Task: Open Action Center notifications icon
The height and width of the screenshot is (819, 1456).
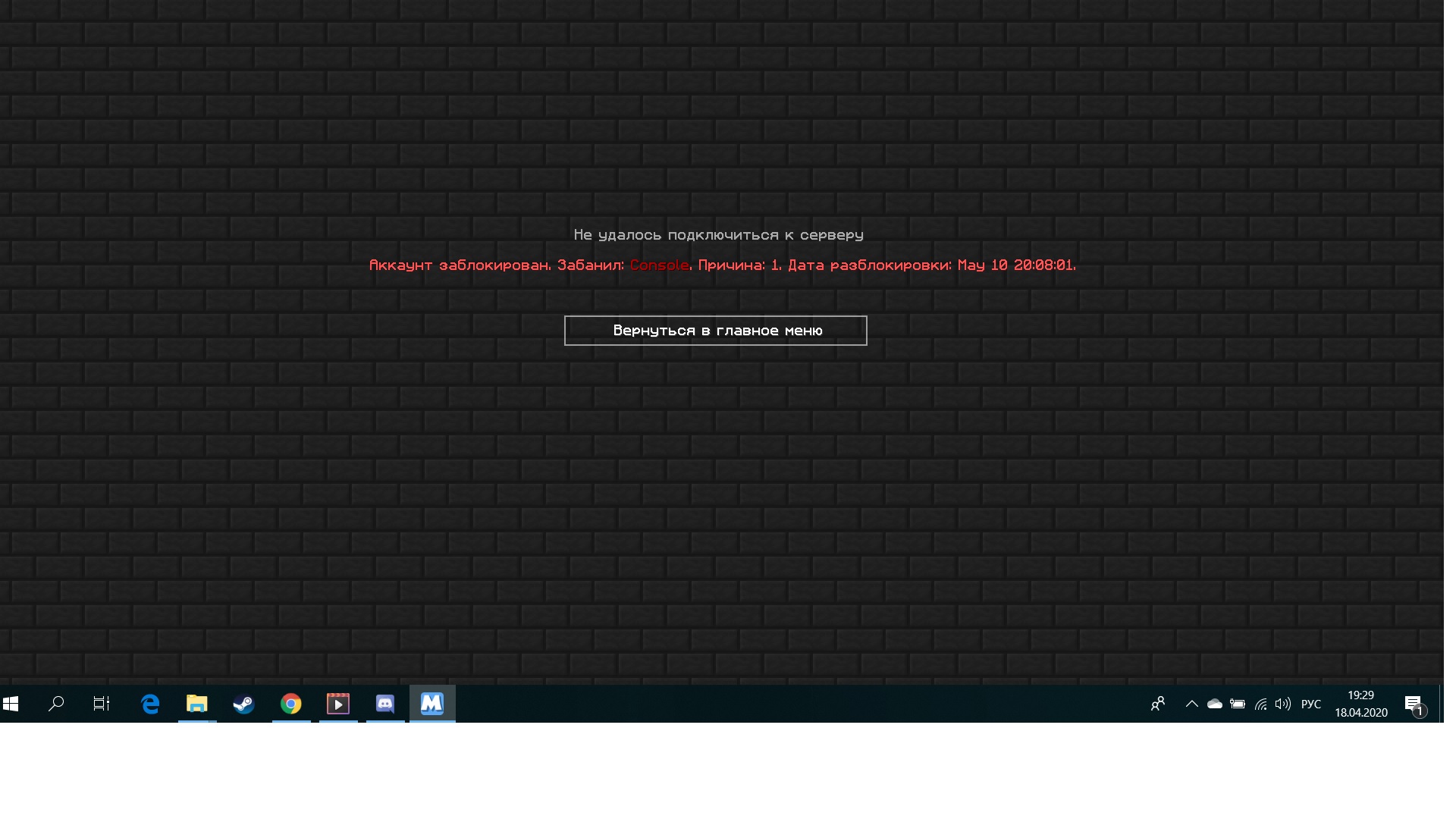Action: [1414, 704]
